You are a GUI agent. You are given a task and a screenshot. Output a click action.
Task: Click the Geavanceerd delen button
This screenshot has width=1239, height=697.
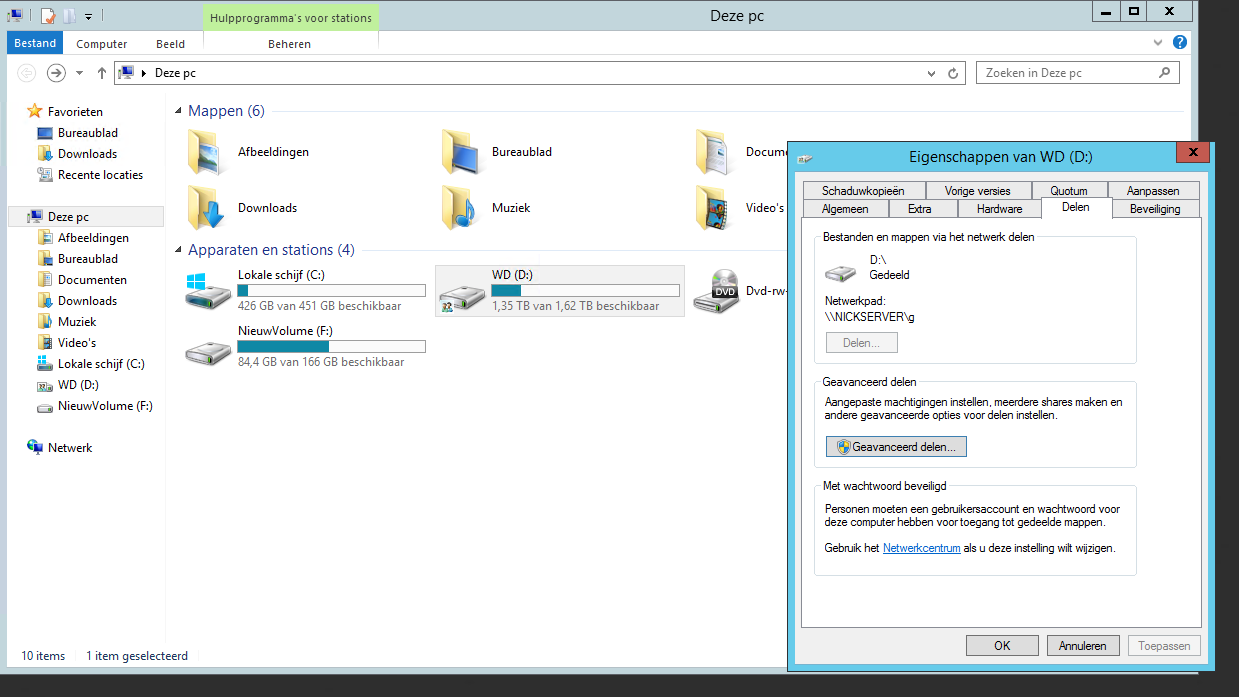pos(896,447)
